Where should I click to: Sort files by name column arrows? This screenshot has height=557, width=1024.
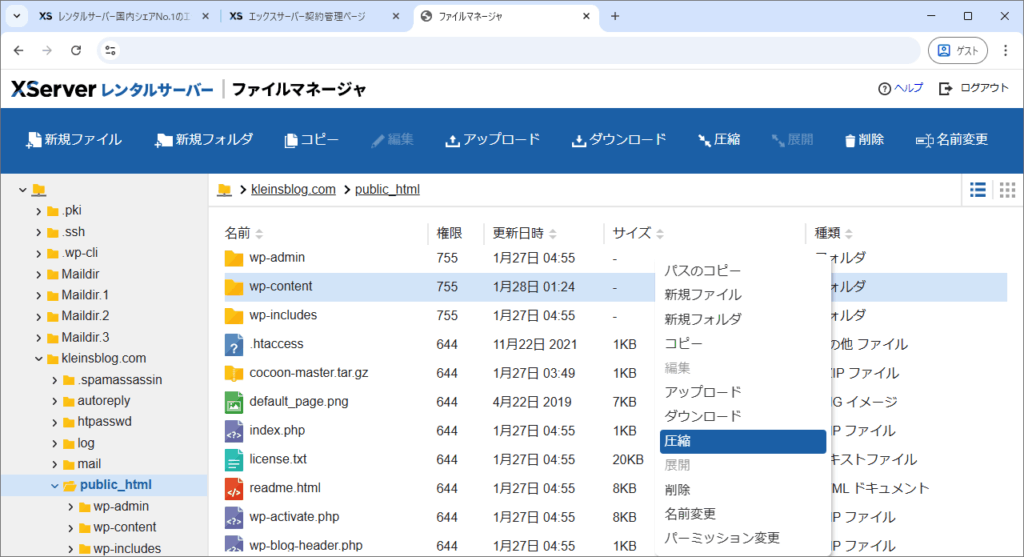260,234
